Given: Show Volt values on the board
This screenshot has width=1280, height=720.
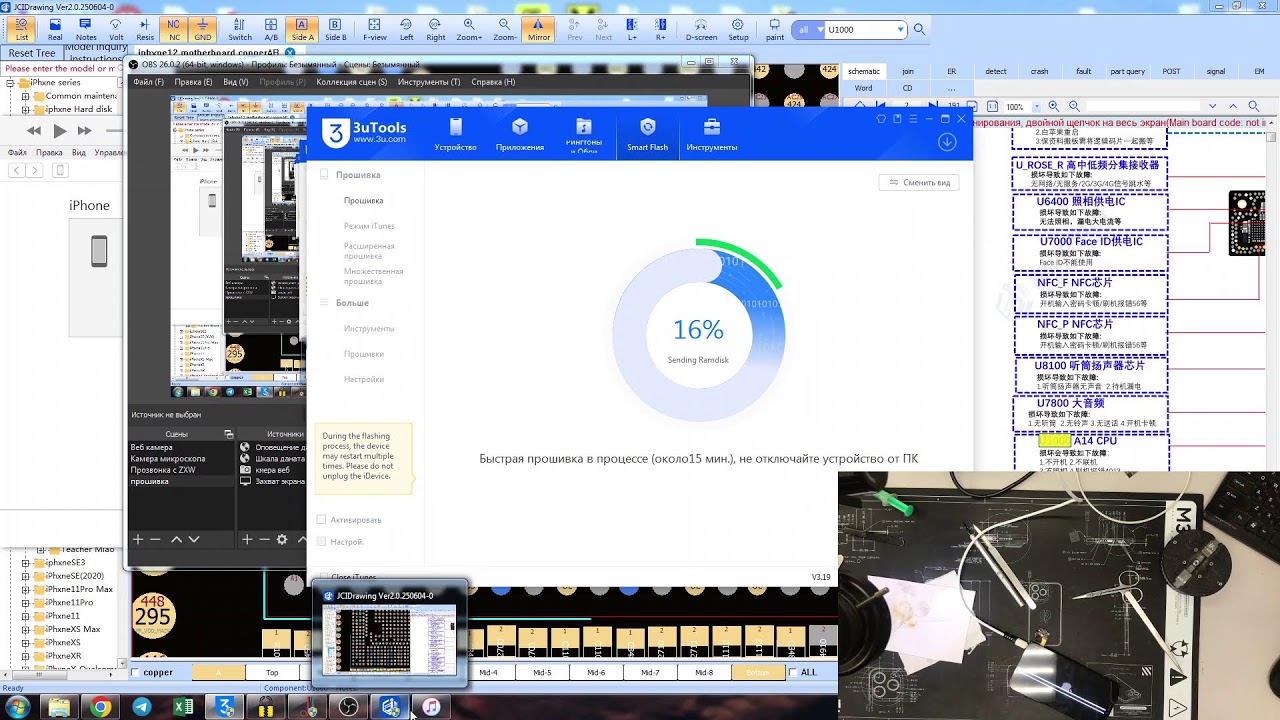Looking at the screenshot, I should [x=116, y=29].
